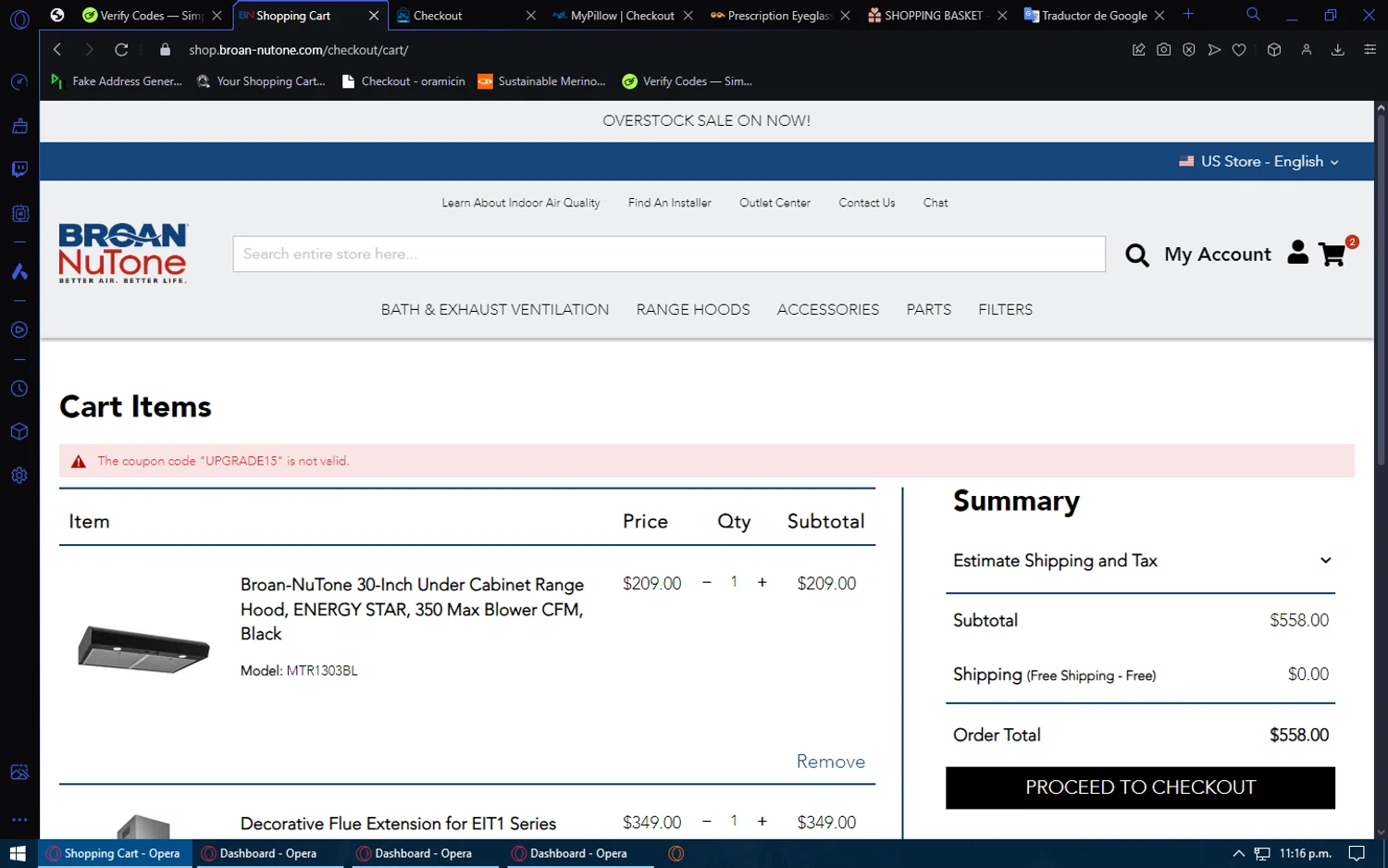
Task: Add page to bookmarks heart icon
Action: [x=1239, y=50]
